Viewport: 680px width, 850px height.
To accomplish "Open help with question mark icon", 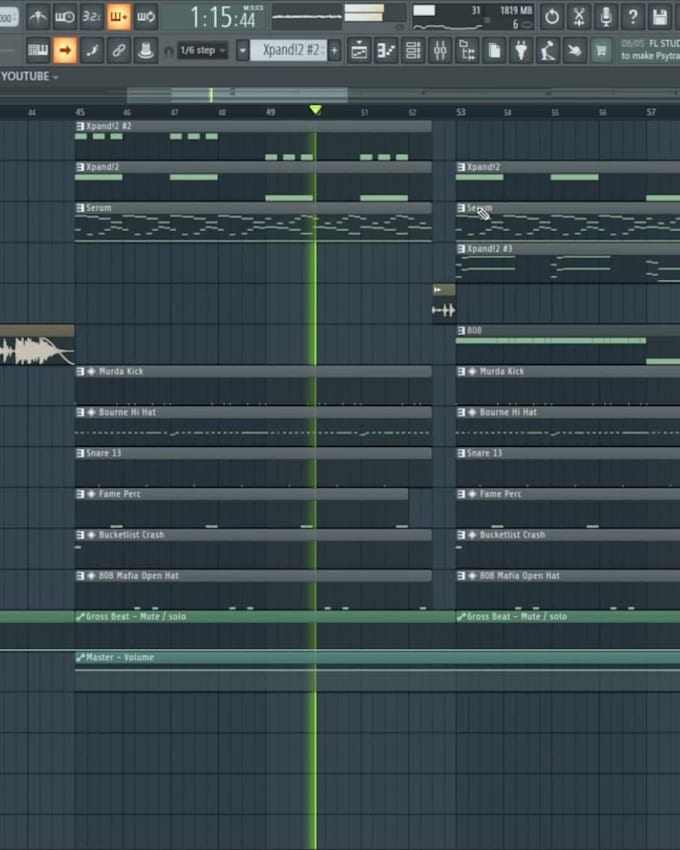I will (633, 17).
